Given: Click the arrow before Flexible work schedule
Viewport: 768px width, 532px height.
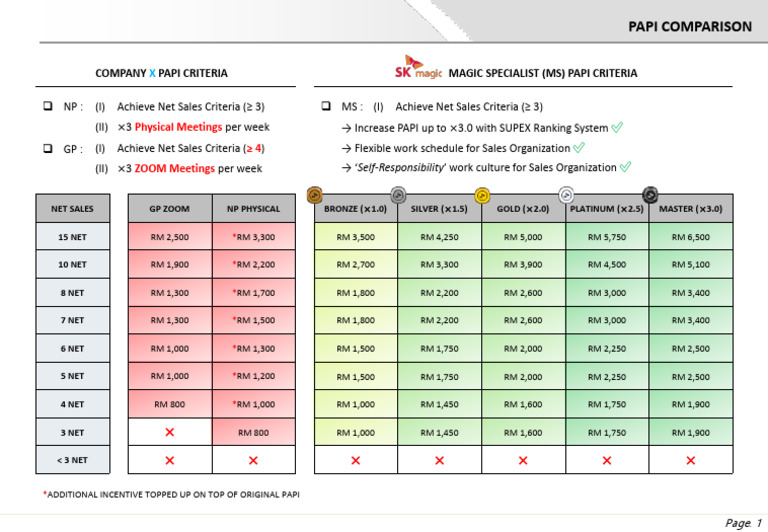Looking at the screenshot, I should [x=346, y=148].
